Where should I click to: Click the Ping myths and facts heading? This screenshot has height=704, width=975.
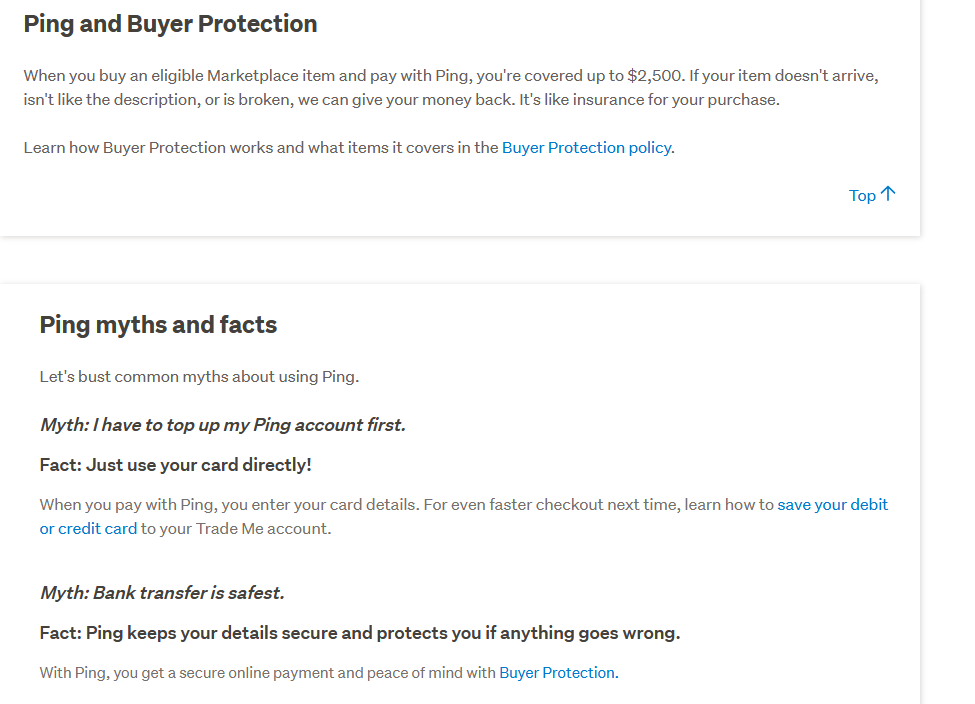click(x=158, y=325)
